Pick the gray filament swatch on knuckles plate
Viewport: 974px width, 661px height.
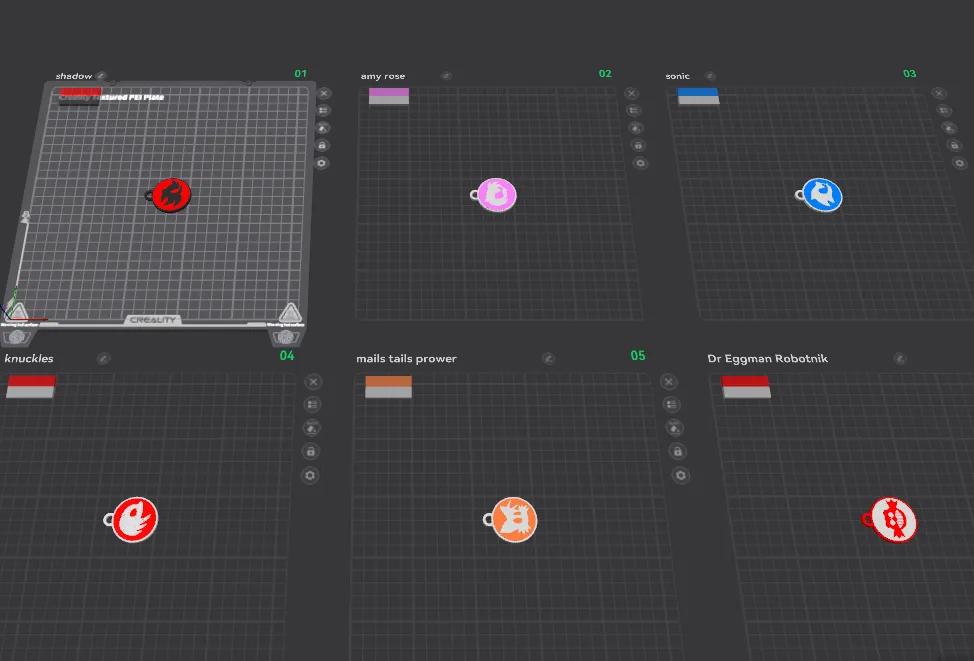click(x=30, y=391)
